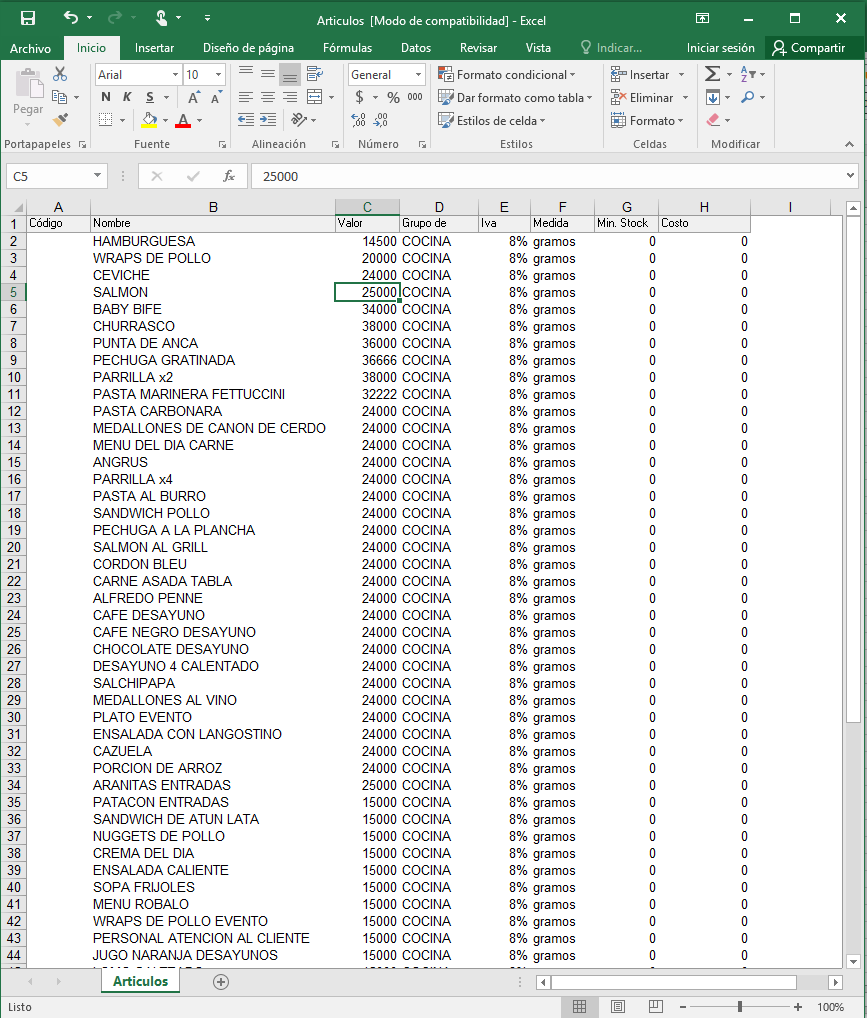Click the increase font size icon
The width and height of the screenshot is (867, 1018).
point(194,97)
